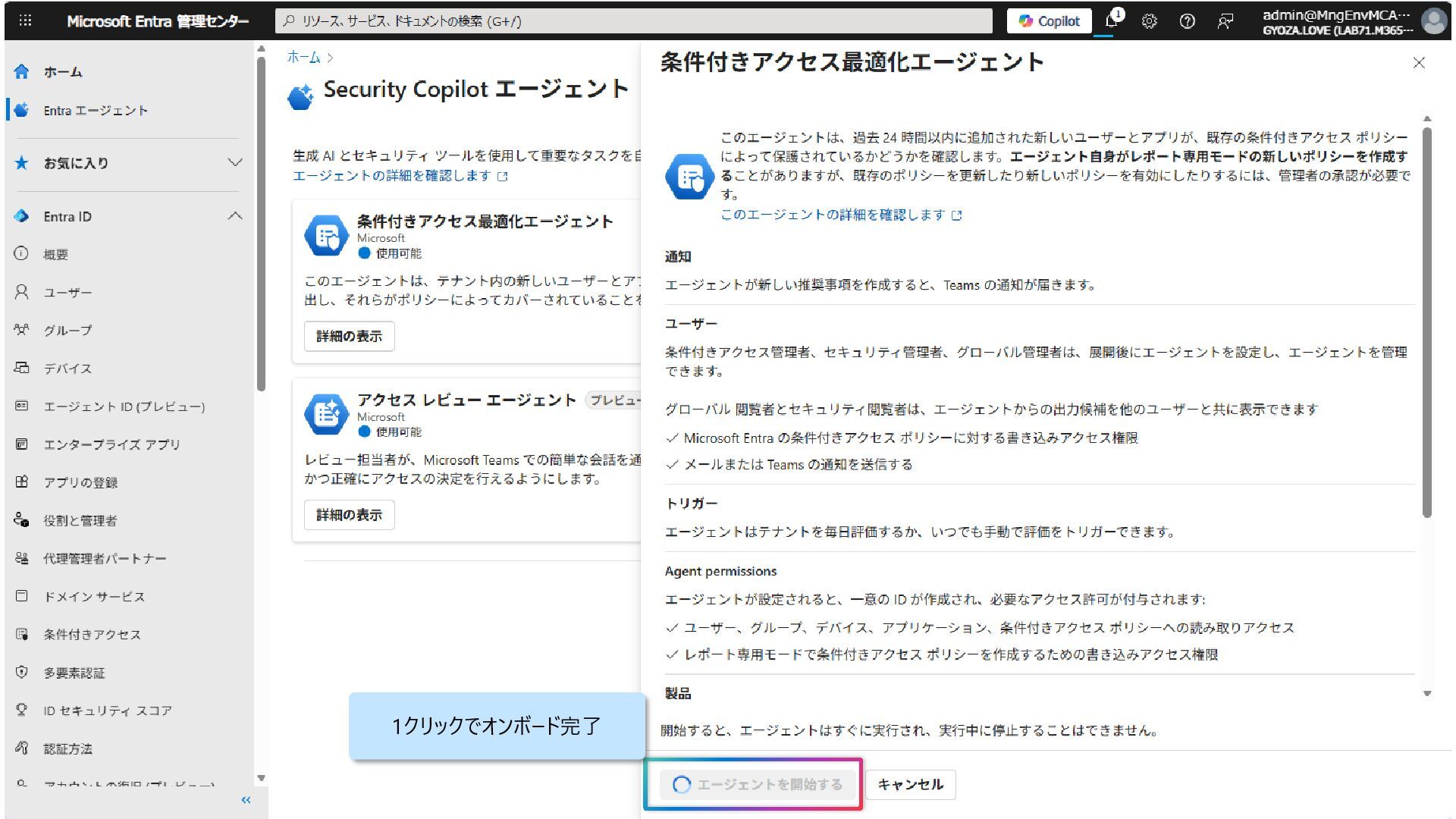Open the portal app launcher waffle icon
Viewport: 1456px width, 819px height.
25,20
